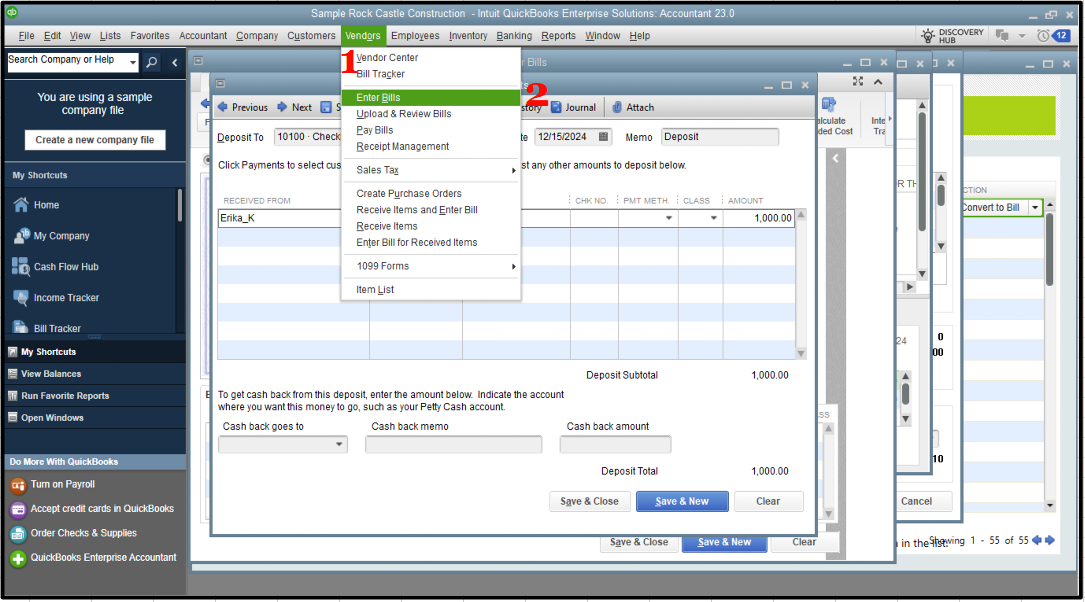
Task: Expand the Sales Tax submenu
Action: (x=430, y=170)
